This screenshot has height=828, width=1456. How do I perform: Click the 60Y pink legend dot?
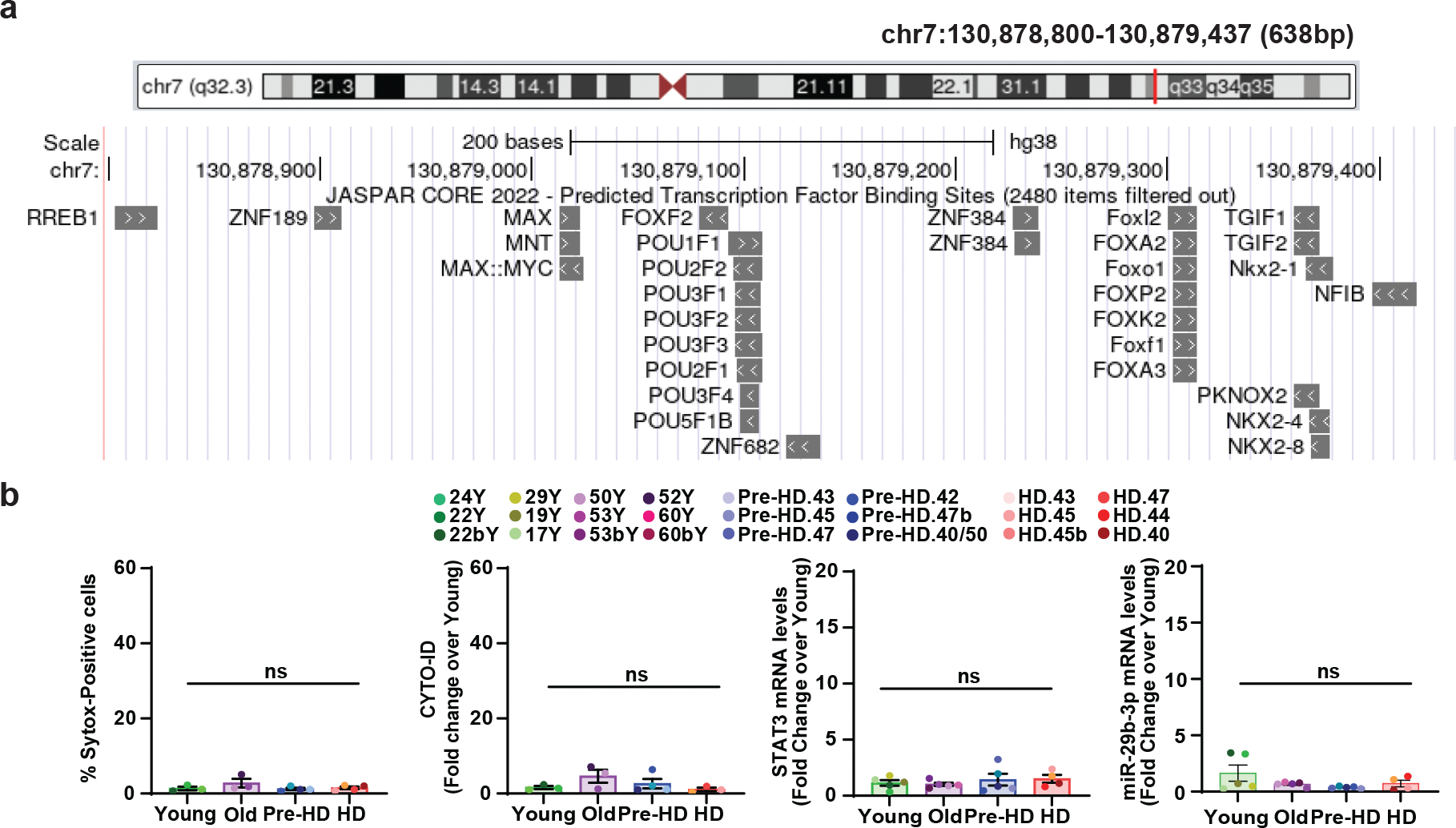point(649,516)
